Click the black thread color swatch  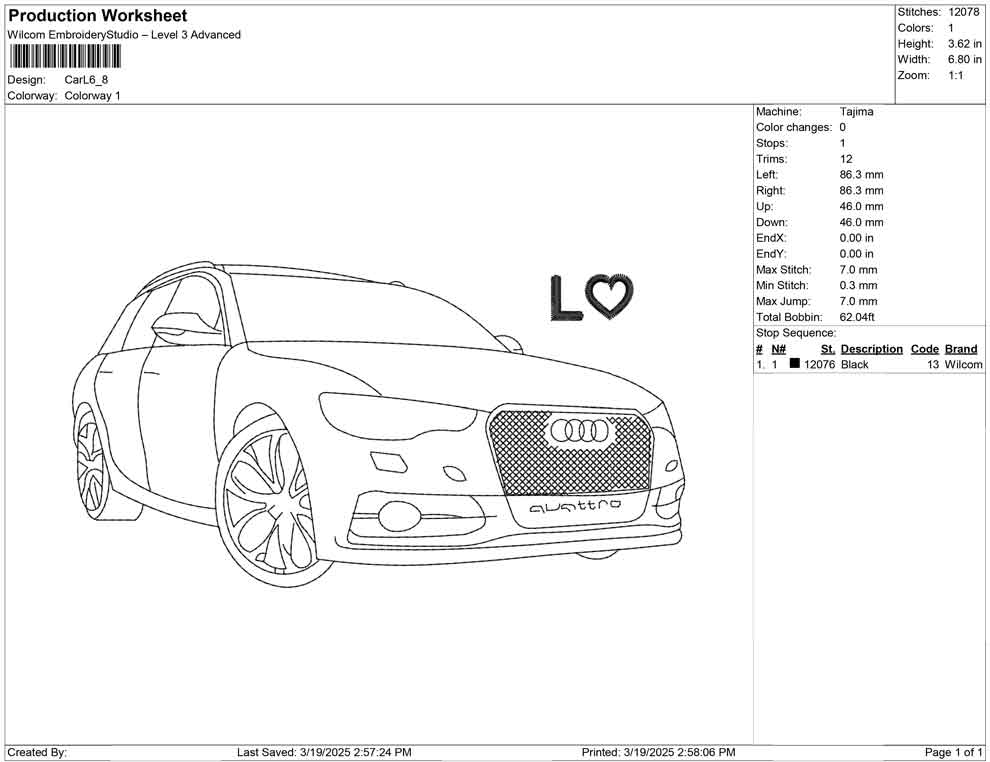795,365
